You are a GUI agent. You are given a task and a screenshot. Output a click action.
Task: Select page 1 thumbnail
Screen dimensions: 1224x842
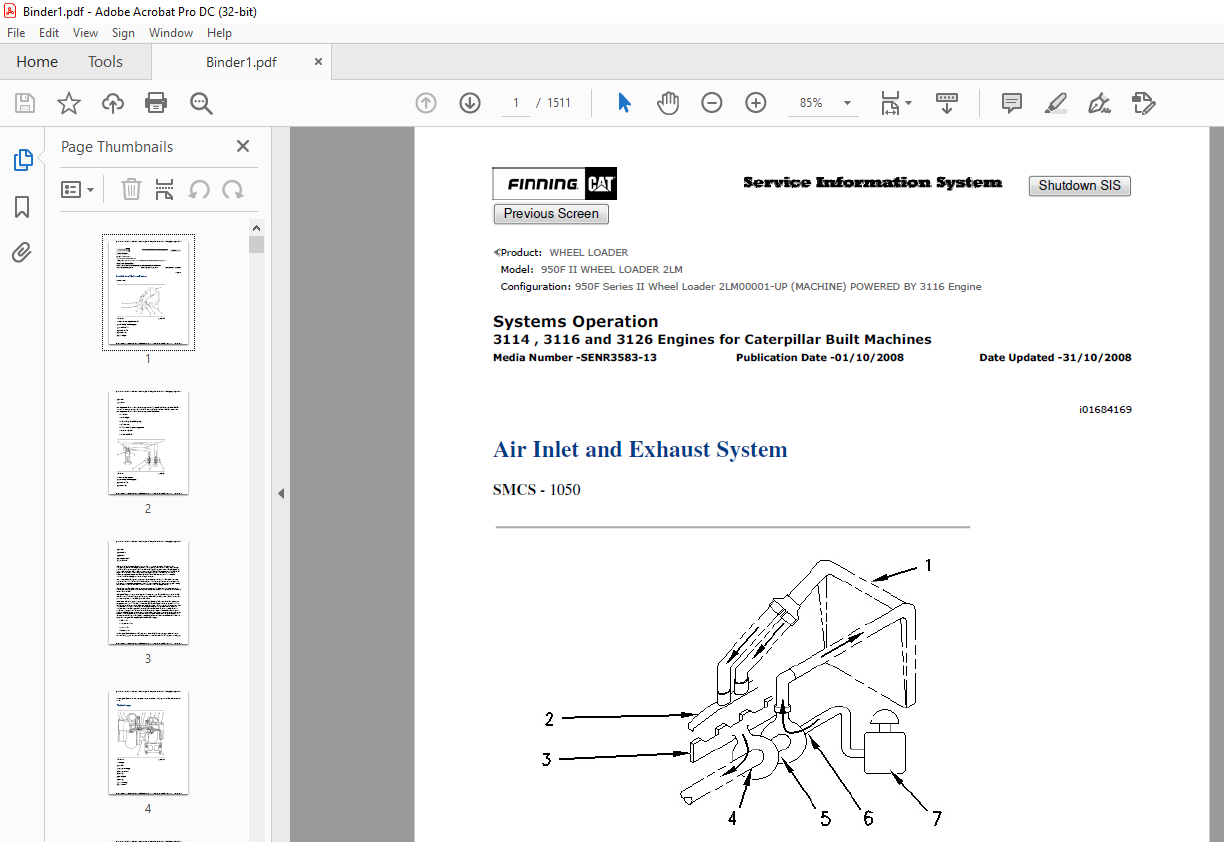148,292
